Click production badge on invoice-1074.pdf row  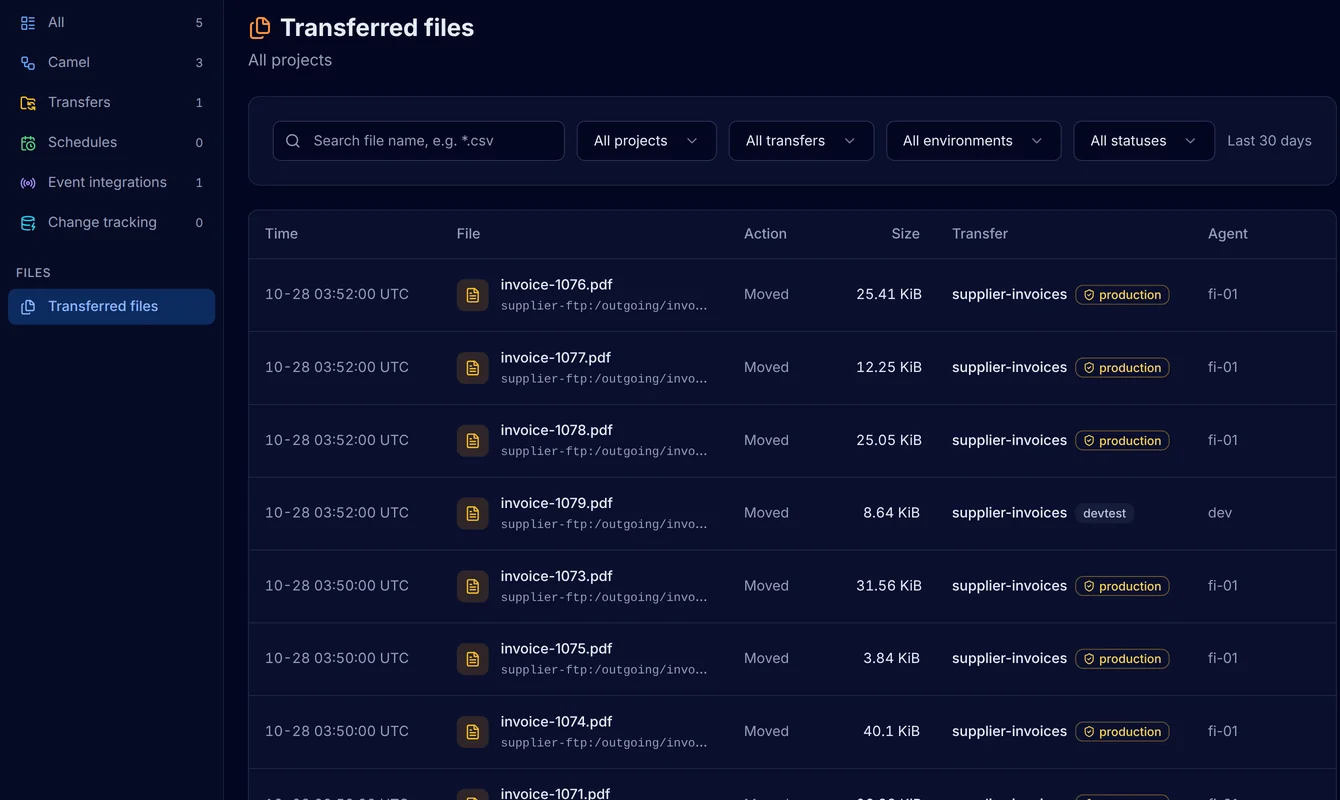(1122, 732)
